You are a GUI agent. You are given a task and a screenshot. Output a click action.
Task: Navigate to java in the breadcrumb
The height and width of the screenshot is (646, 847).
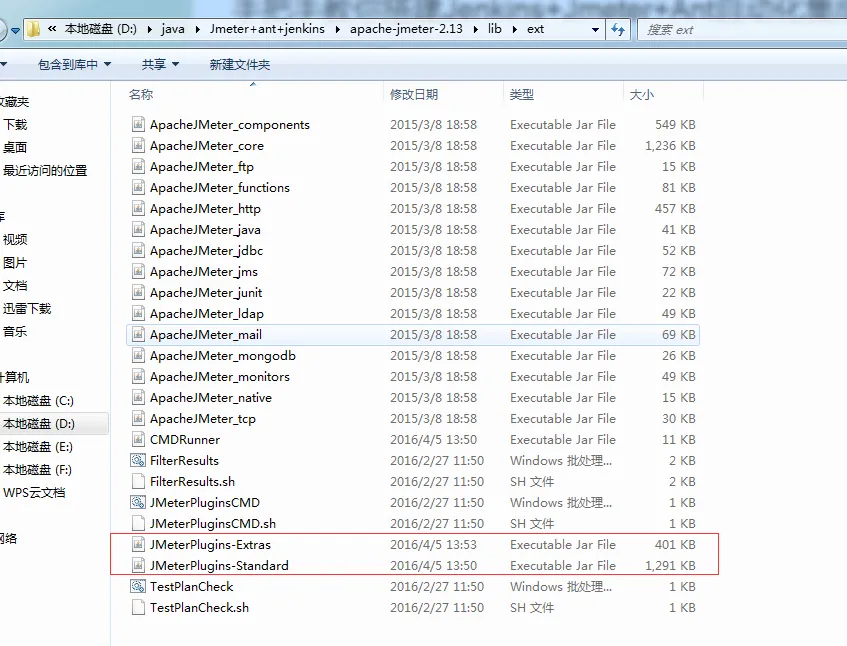click(x=173, y=29)
